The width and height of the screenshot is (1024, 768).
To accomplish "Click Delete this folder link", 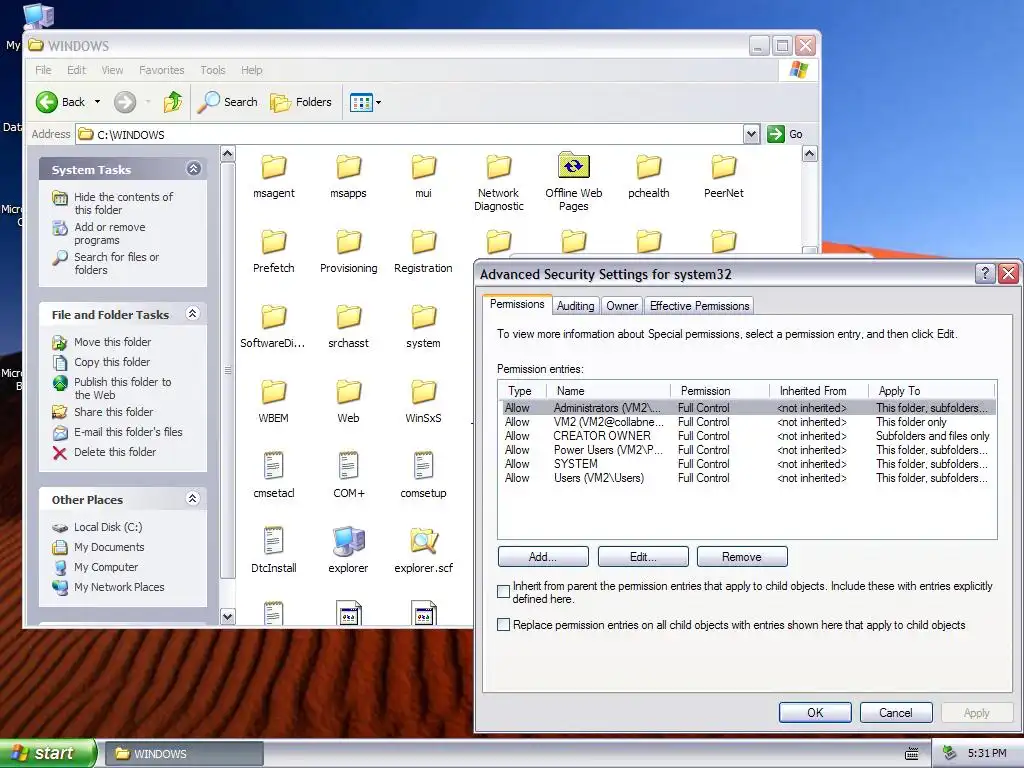I will click(115, 452).
